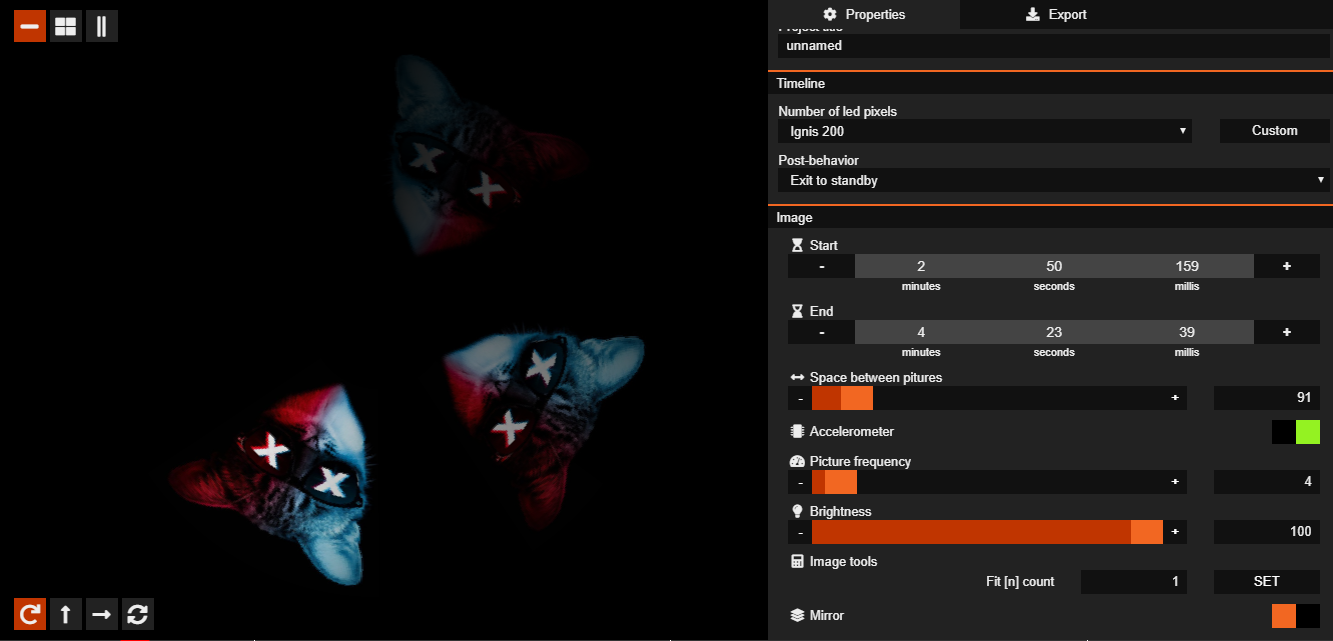Select the Start seconds value 50
Screen dimensions: 1333x641
coord(1054,266)
